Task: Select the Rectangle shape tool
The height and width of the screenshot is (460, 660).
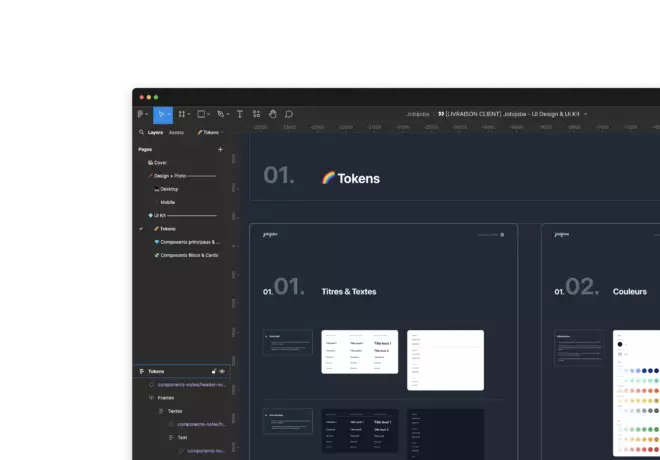Action: pyautogui.click(x=201, y=114)
